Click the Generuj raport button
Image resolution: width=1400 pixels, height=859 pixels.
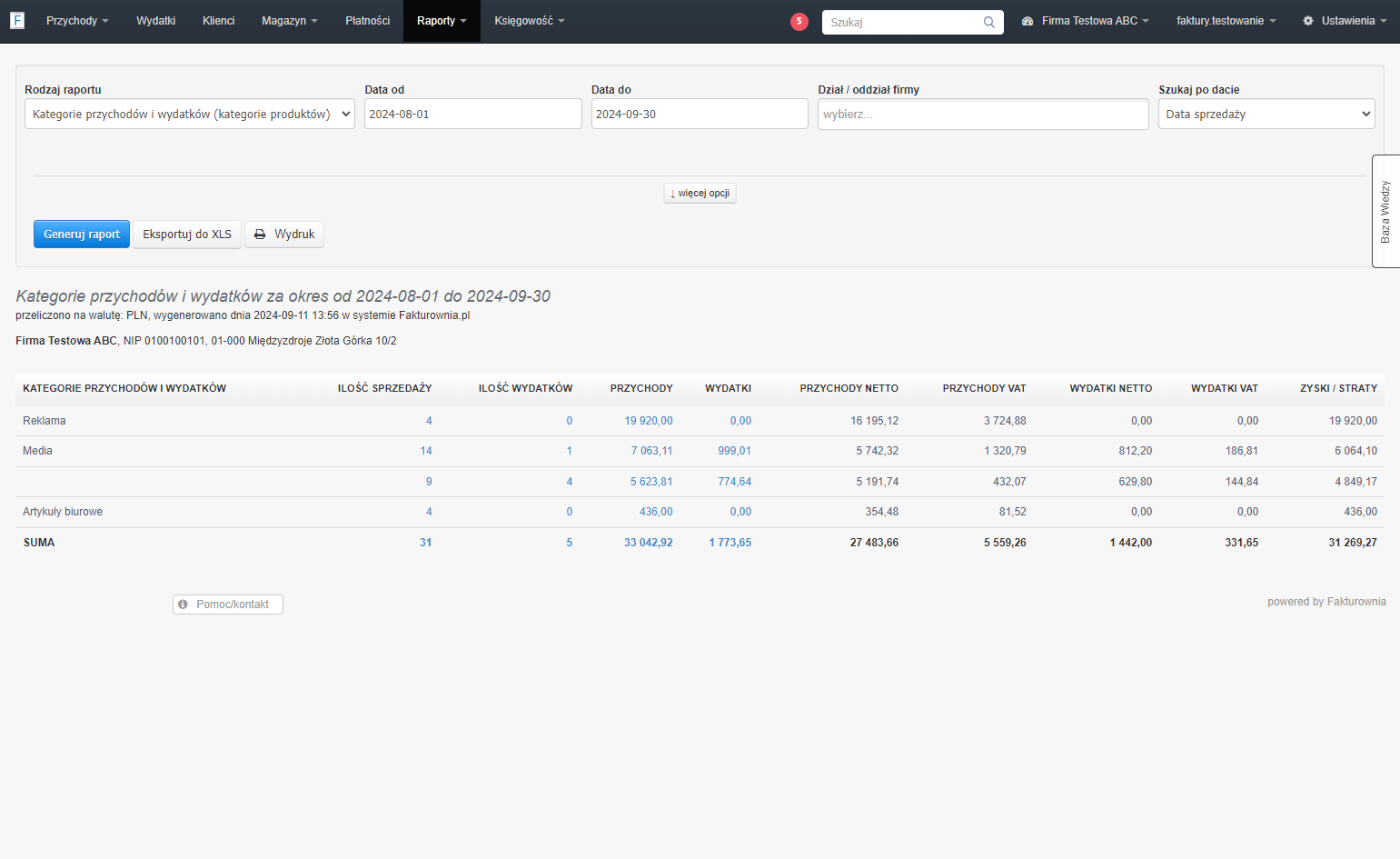click(x=82, y=235)
